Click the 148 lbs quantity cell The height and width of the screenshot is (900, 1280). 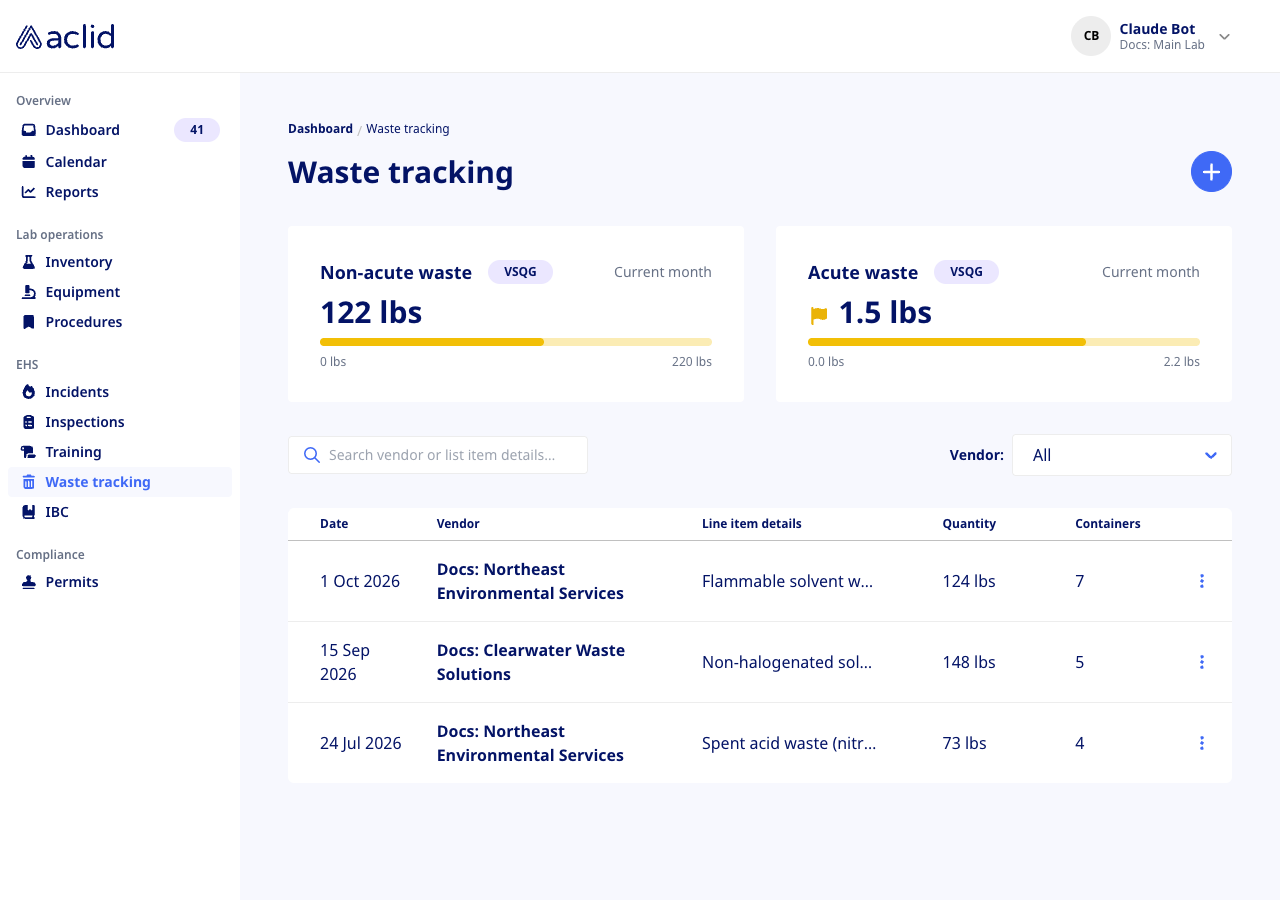click(969, 662)
